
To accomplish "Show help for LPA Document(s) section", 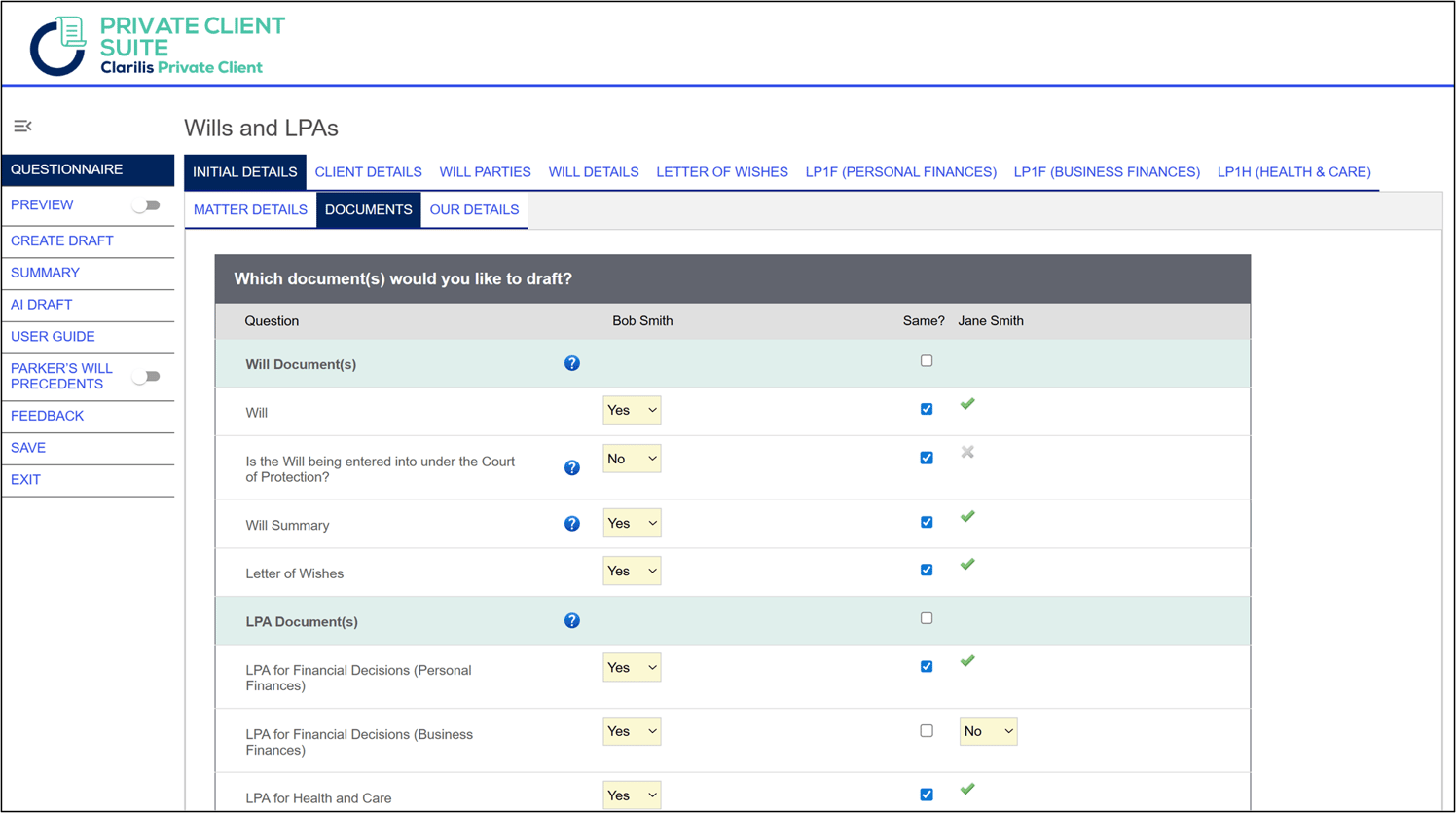I will 572,621.
